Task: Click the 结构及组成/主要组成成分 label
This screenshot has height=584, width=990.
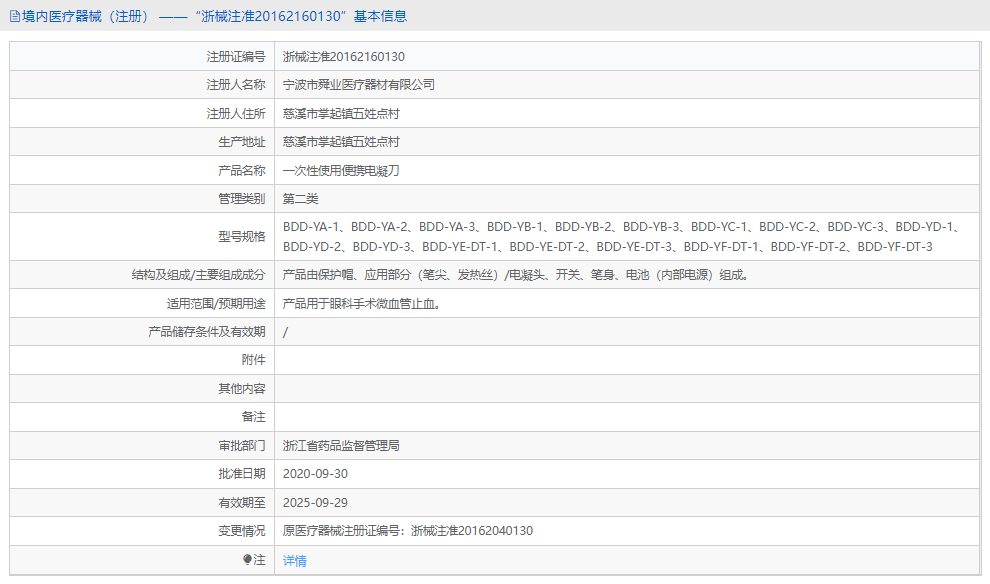Action: 198,275
